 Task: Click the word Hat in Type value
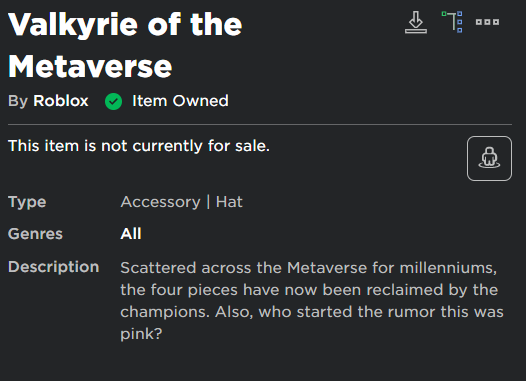click(229, 202)
